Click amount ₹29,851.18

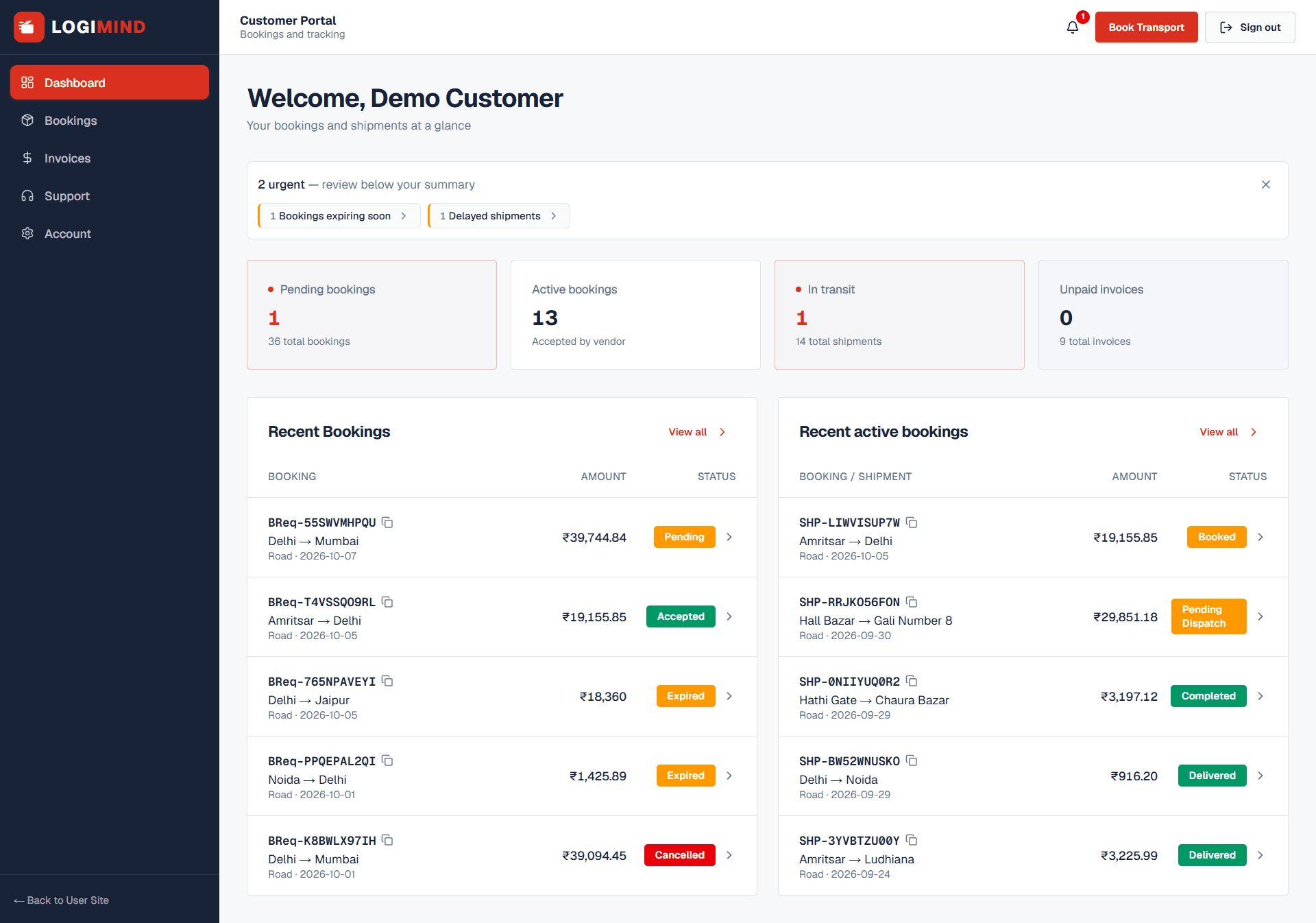click(1125, 617)
